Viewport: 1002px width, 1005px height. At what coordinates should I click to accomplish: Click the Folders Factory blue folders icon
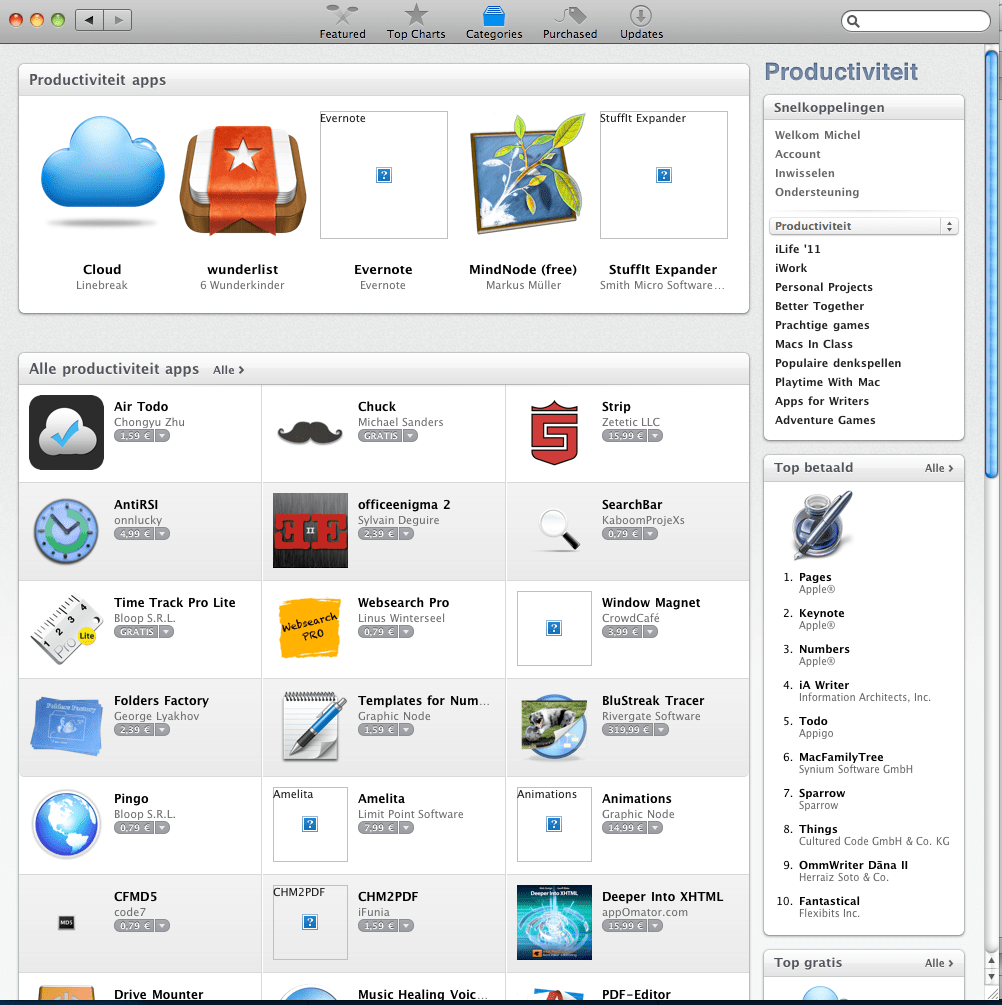[66, 727]
